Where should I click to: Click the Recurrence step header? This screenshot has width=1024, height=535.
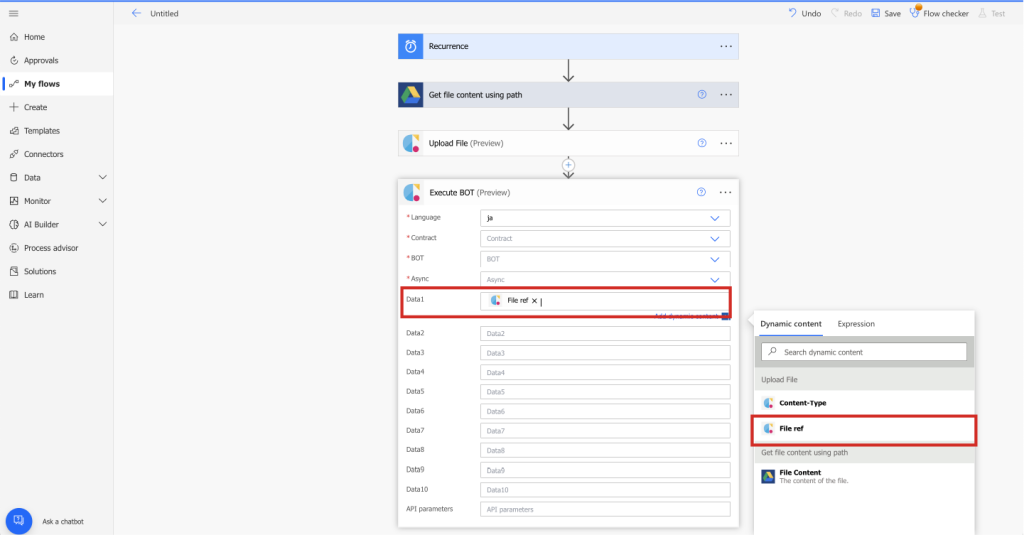coord(568,46)
